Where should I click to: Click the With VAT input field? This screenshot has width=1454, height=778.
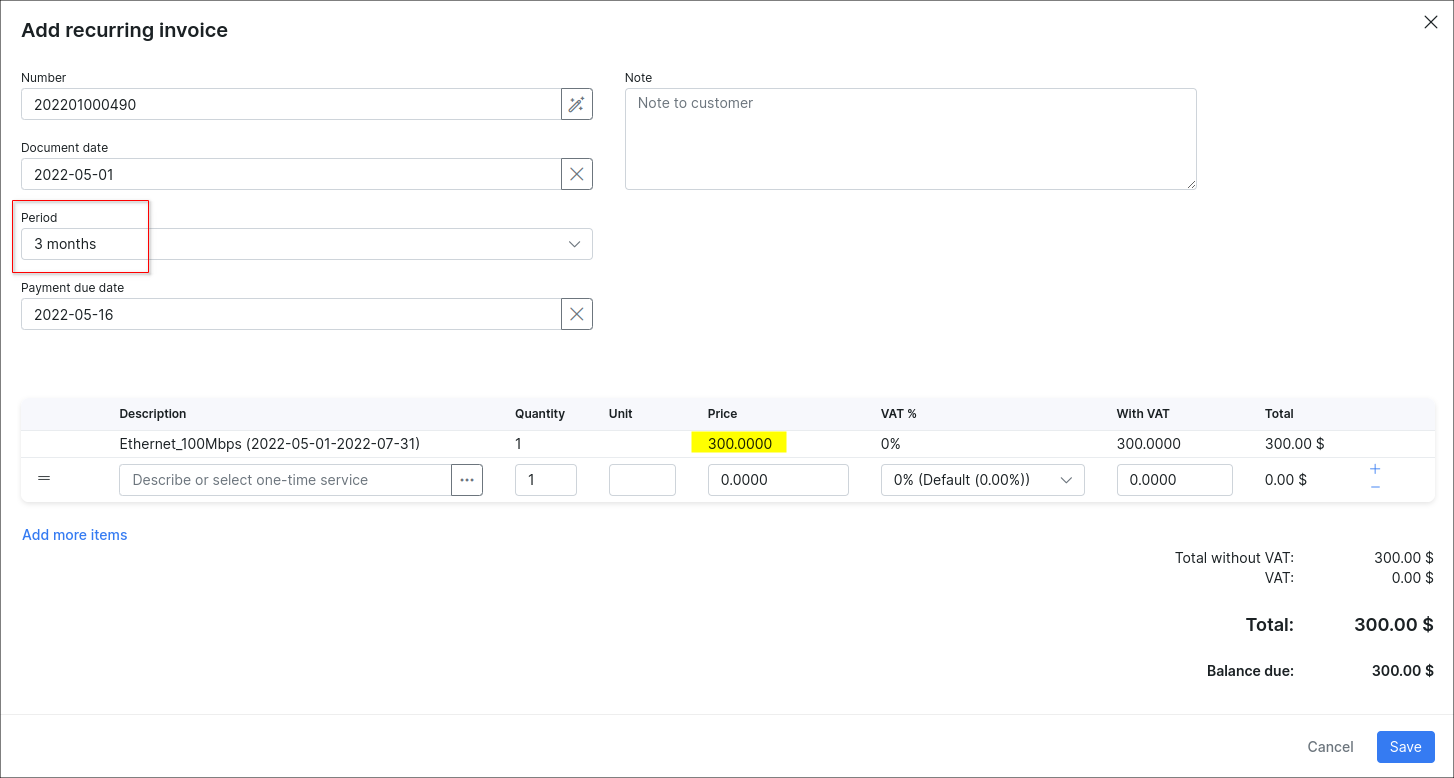[1174, 480]
